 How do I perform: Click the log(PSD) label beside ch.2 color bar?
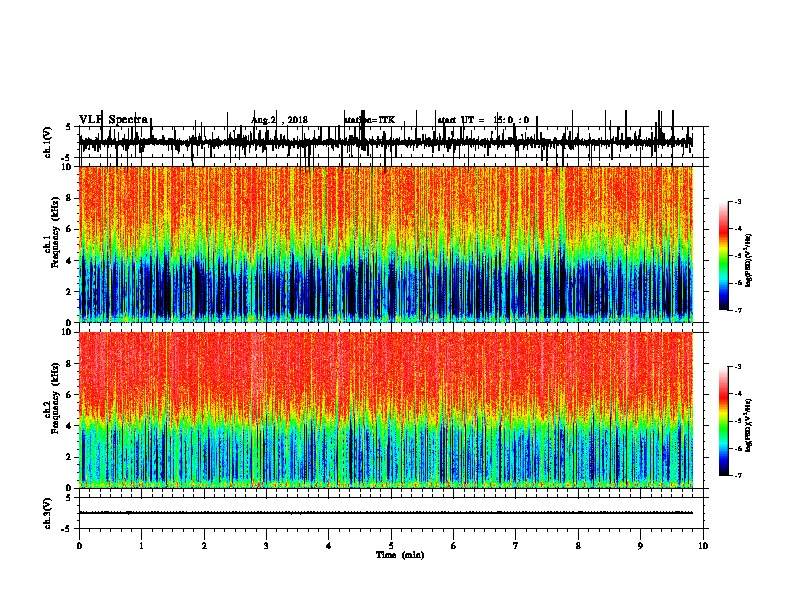749,425
